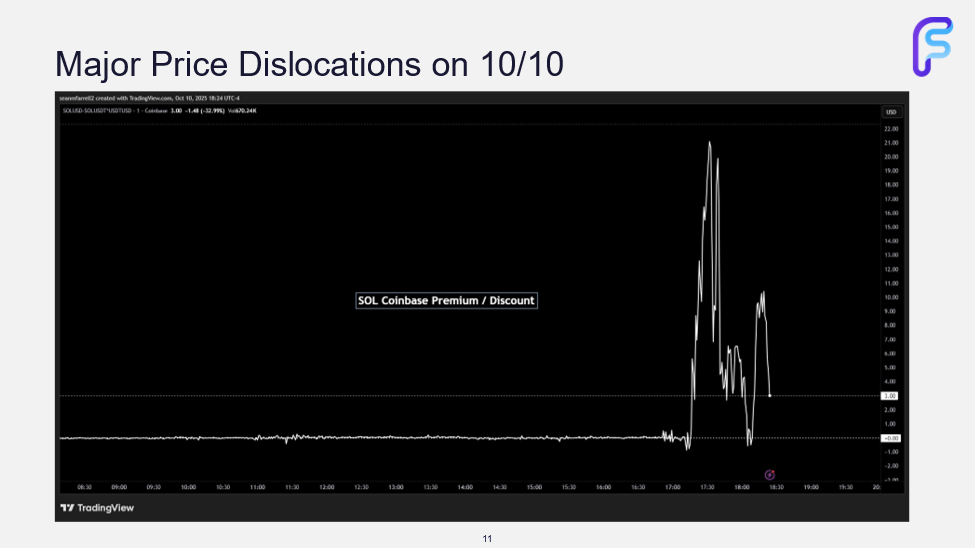This screenshot has width=975, height=548.
Task: Open the USD currency selector
Action: (890, 111)
